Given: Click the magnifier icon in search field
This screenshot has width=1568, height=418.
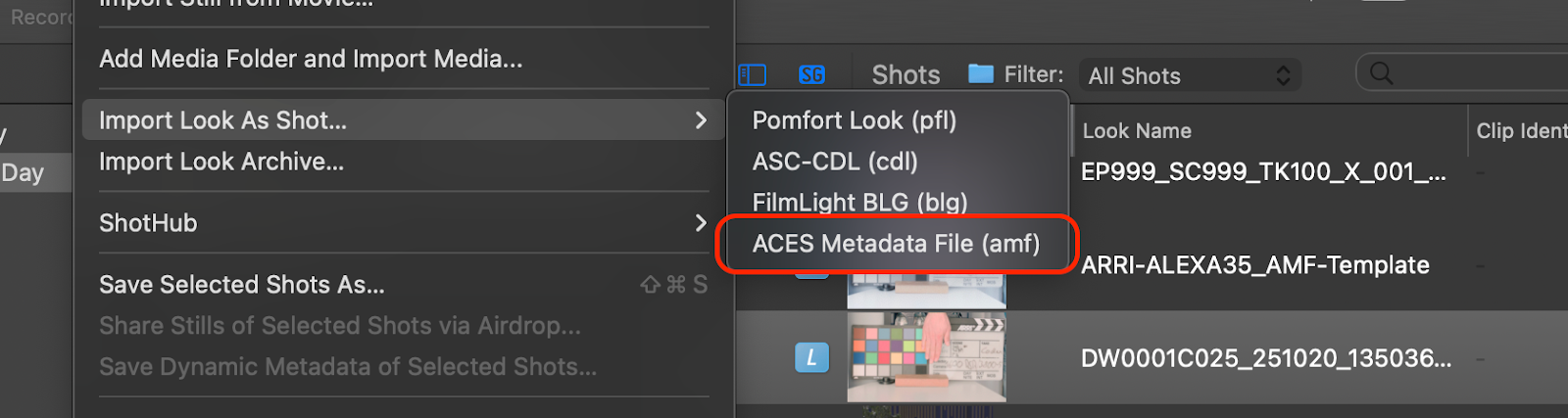Looking at the screenshot, I should pos(1381,73).
